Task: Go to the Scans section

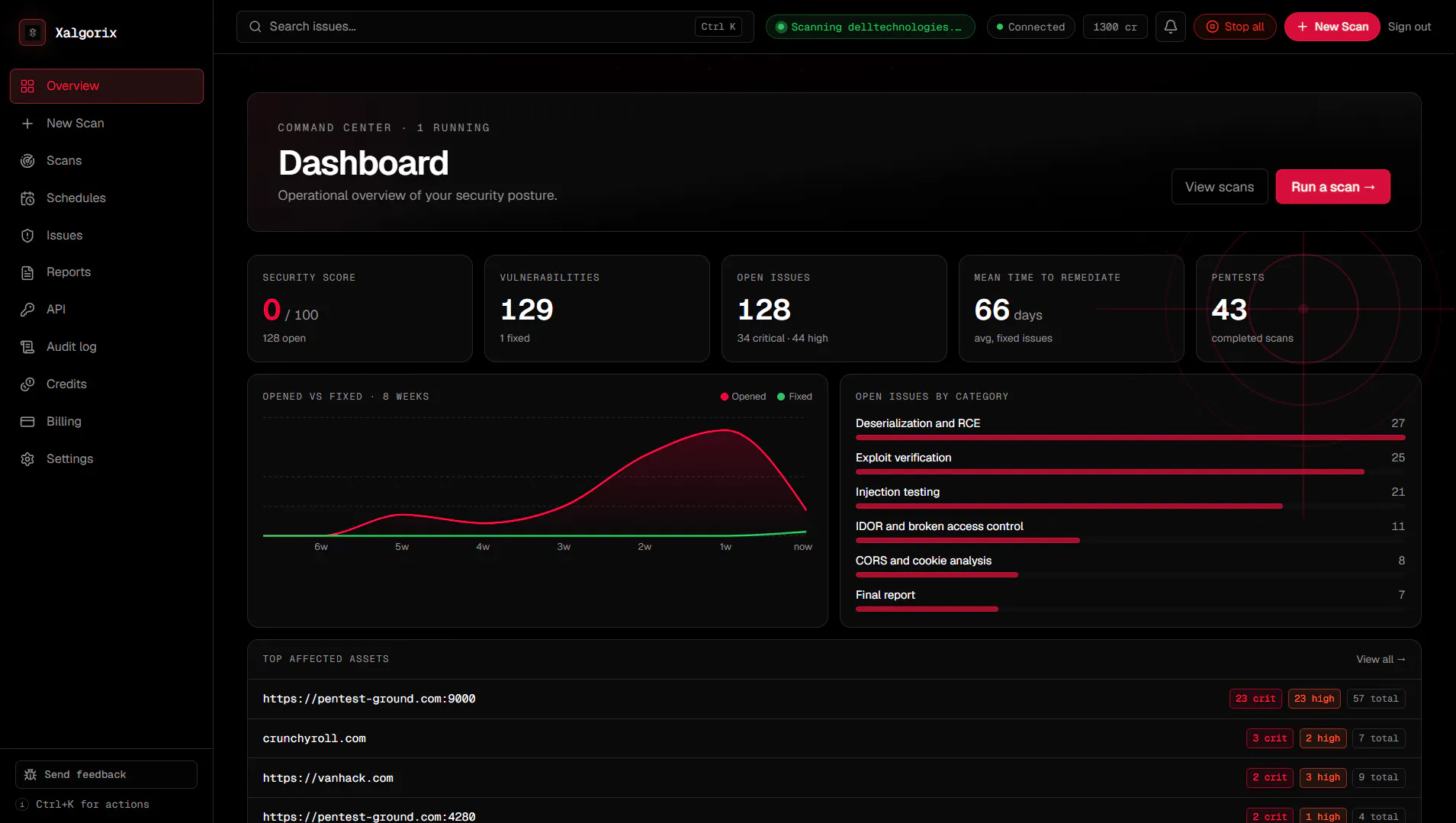Action: [x=107, y=161]
